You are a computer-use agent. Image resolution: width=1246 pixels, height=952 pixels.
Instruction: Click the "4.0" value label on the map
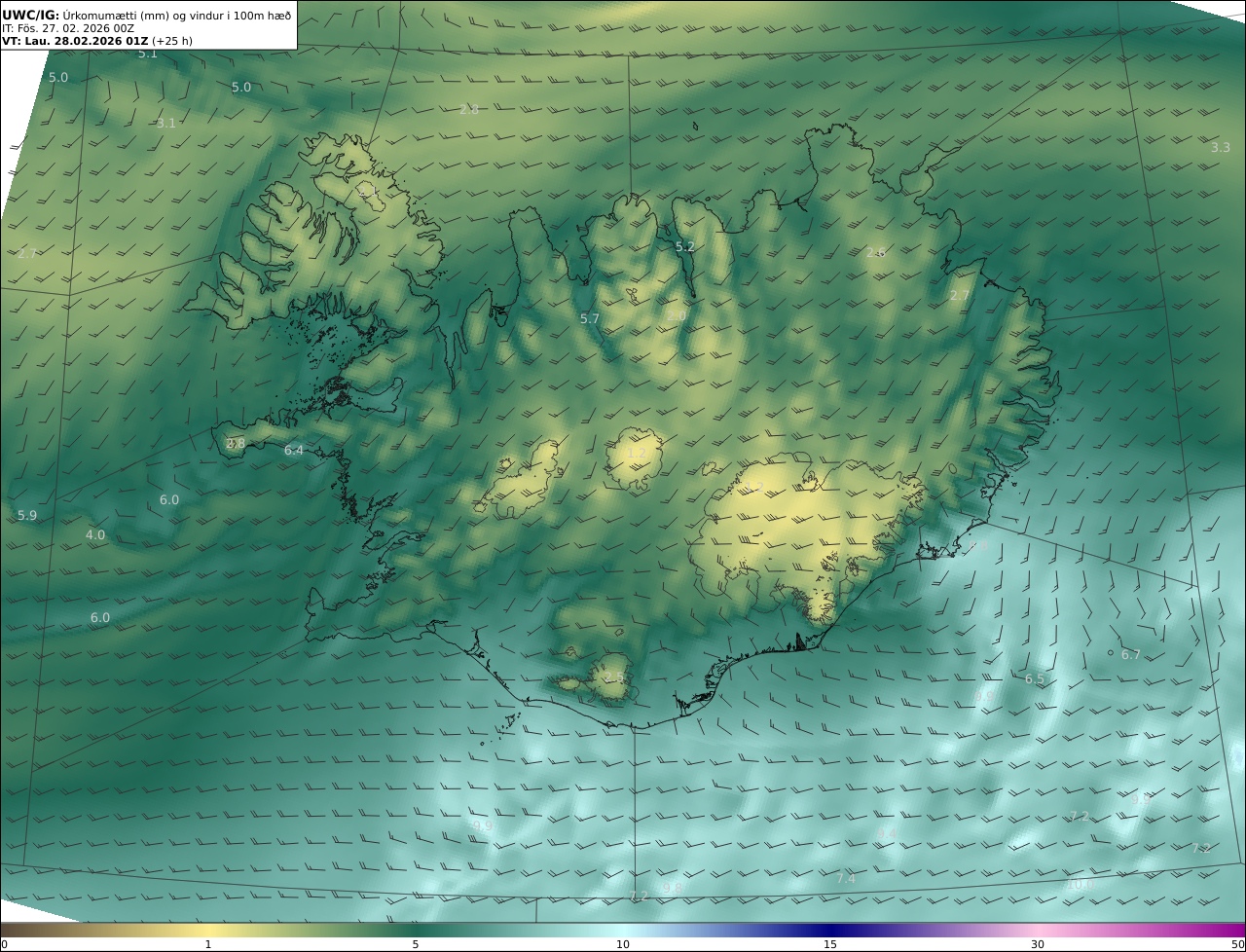click(95, 534)
